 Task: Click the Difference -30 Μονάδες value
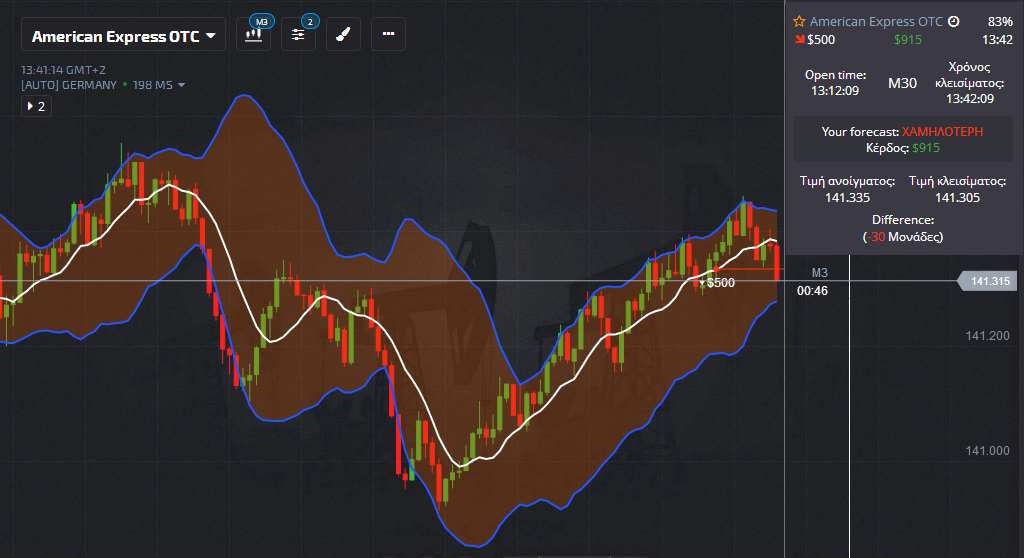pyautogui.click(x=903, y=237)
